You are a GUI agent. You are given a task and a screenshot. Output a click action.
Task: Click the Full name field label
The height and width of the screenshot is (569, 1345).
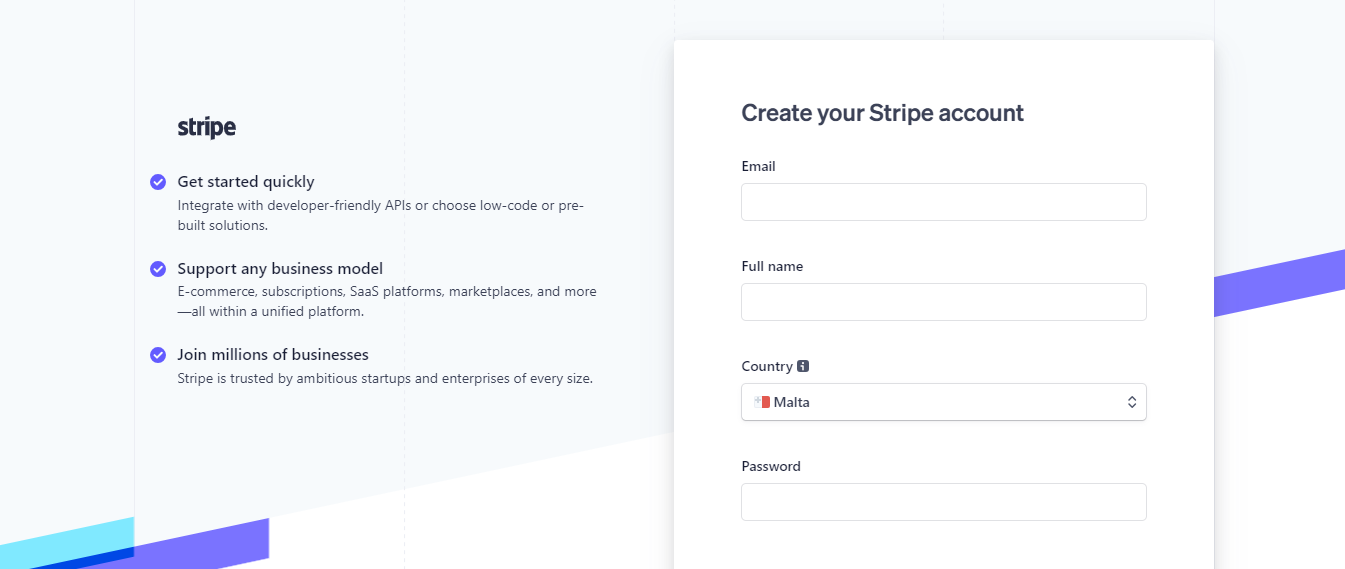772,266
